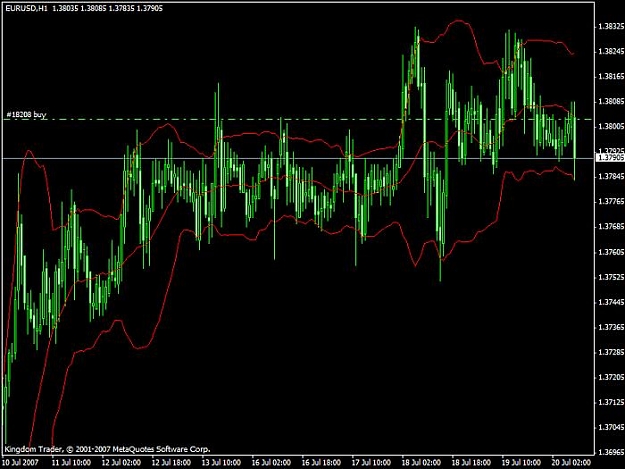Viewport: 625px width, 469px height.
Task: Click price level 1.36965 on the scale
Action: (x=610, y=452)
